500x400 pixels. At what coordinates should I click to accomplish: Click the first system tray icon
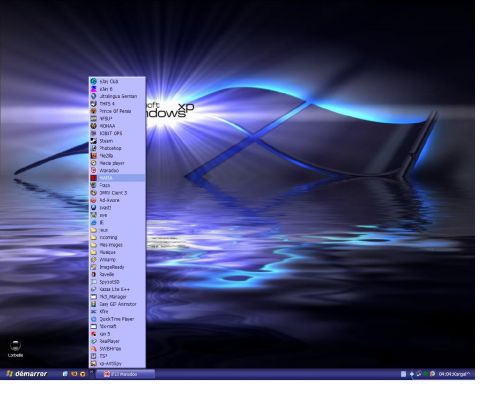403,374
